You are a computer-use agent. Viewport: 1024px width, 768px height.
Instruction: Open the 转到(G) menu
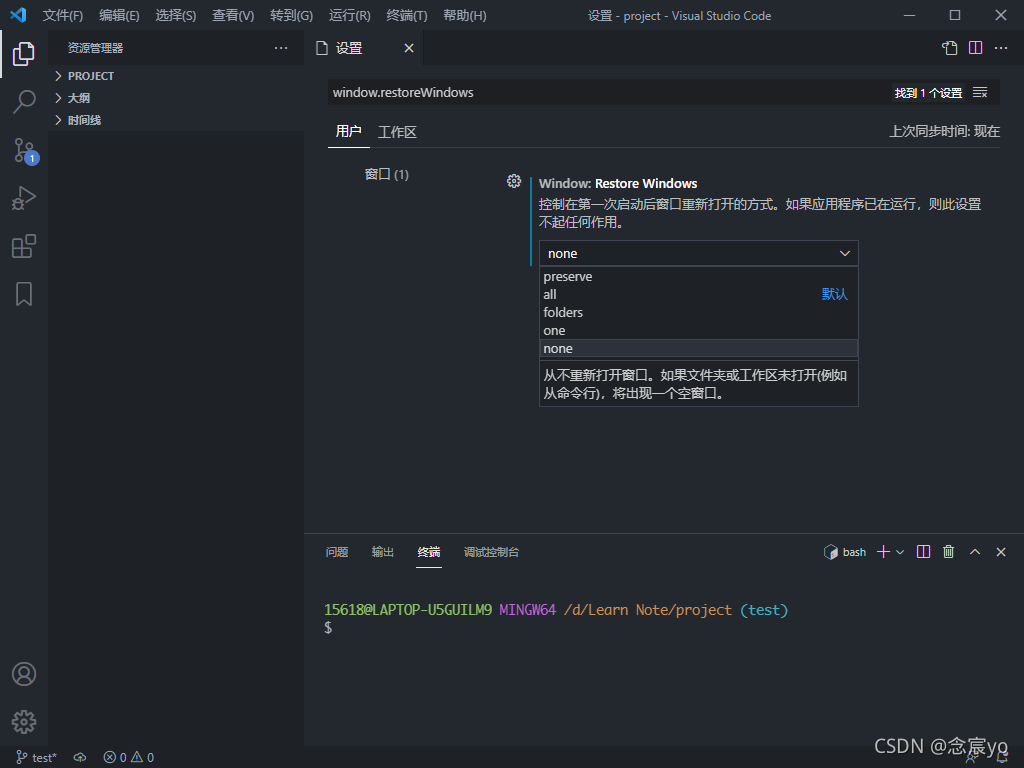click(x=291, y=16)
